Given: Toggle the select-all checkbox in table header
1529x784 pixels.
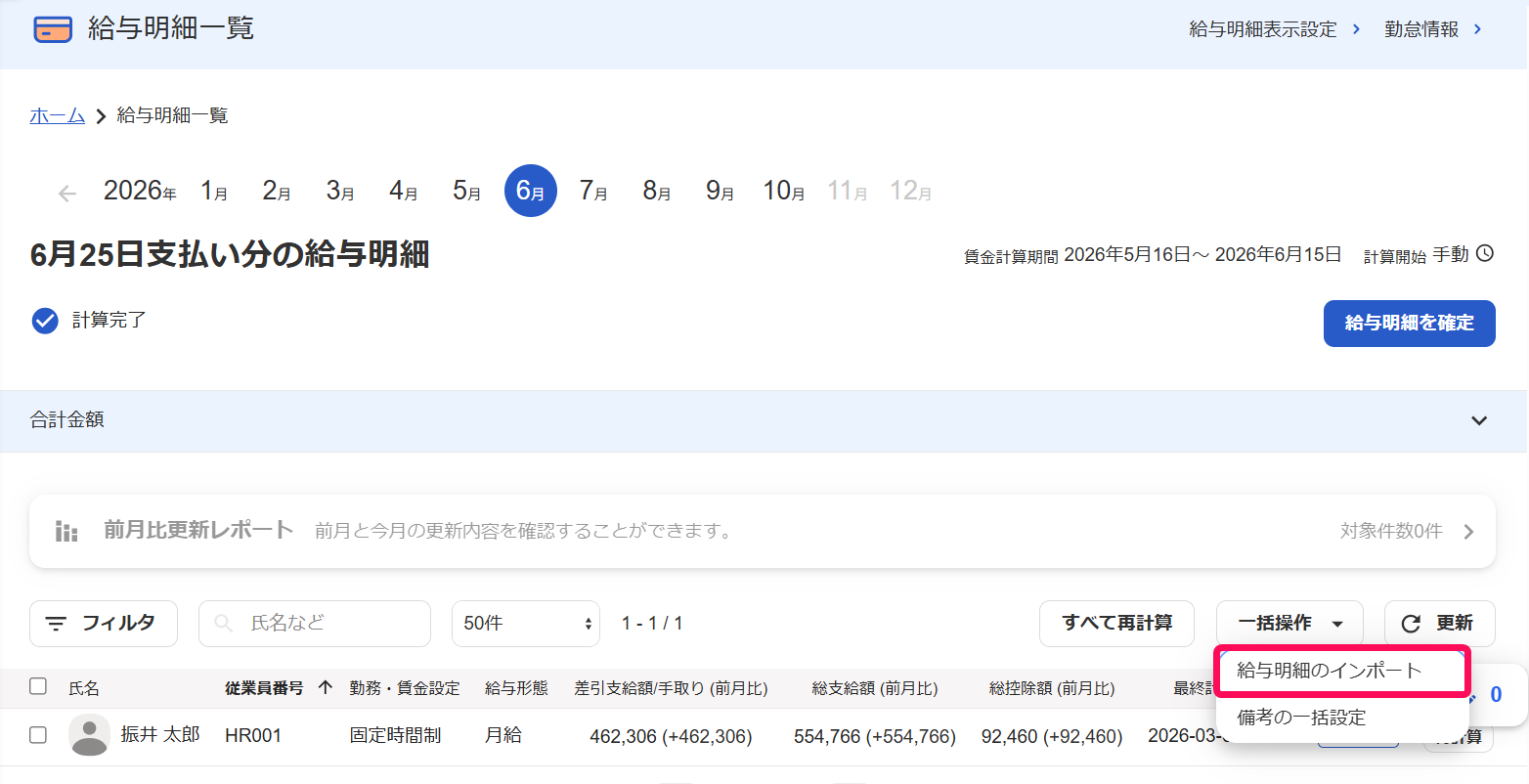Looking at the screenshot, I should 38,686.
